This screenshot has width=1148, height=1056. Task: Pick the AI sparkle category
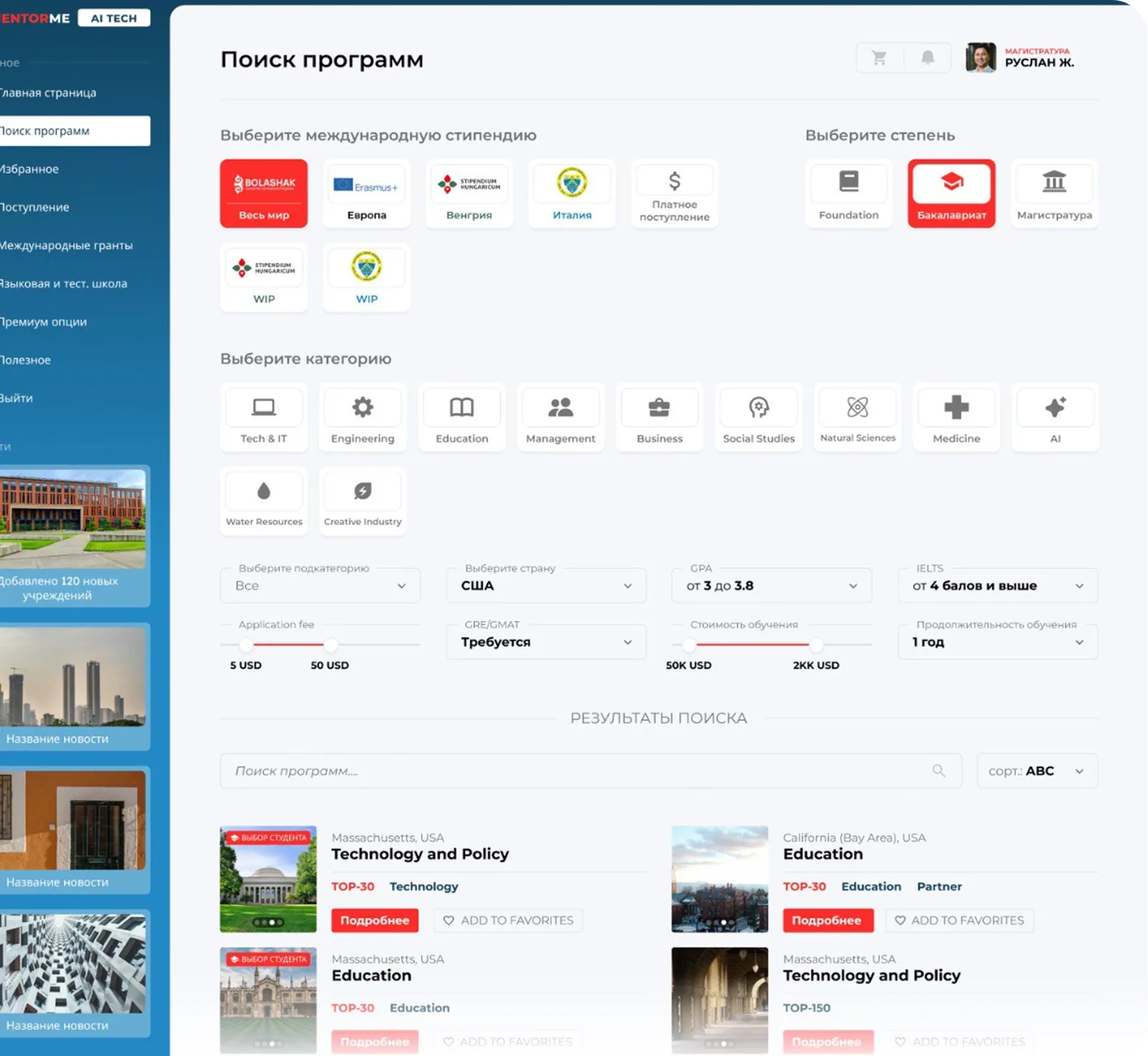1055,418
